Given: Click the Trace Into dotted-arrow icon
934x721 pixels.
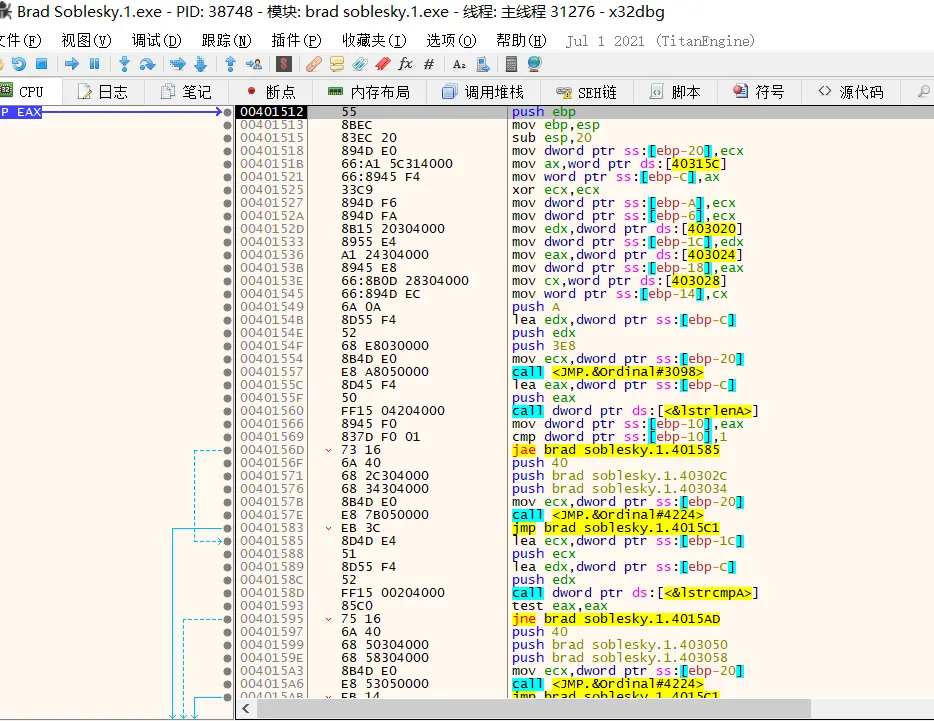Looking at the screenshot, I should click(x=178, y=64).
